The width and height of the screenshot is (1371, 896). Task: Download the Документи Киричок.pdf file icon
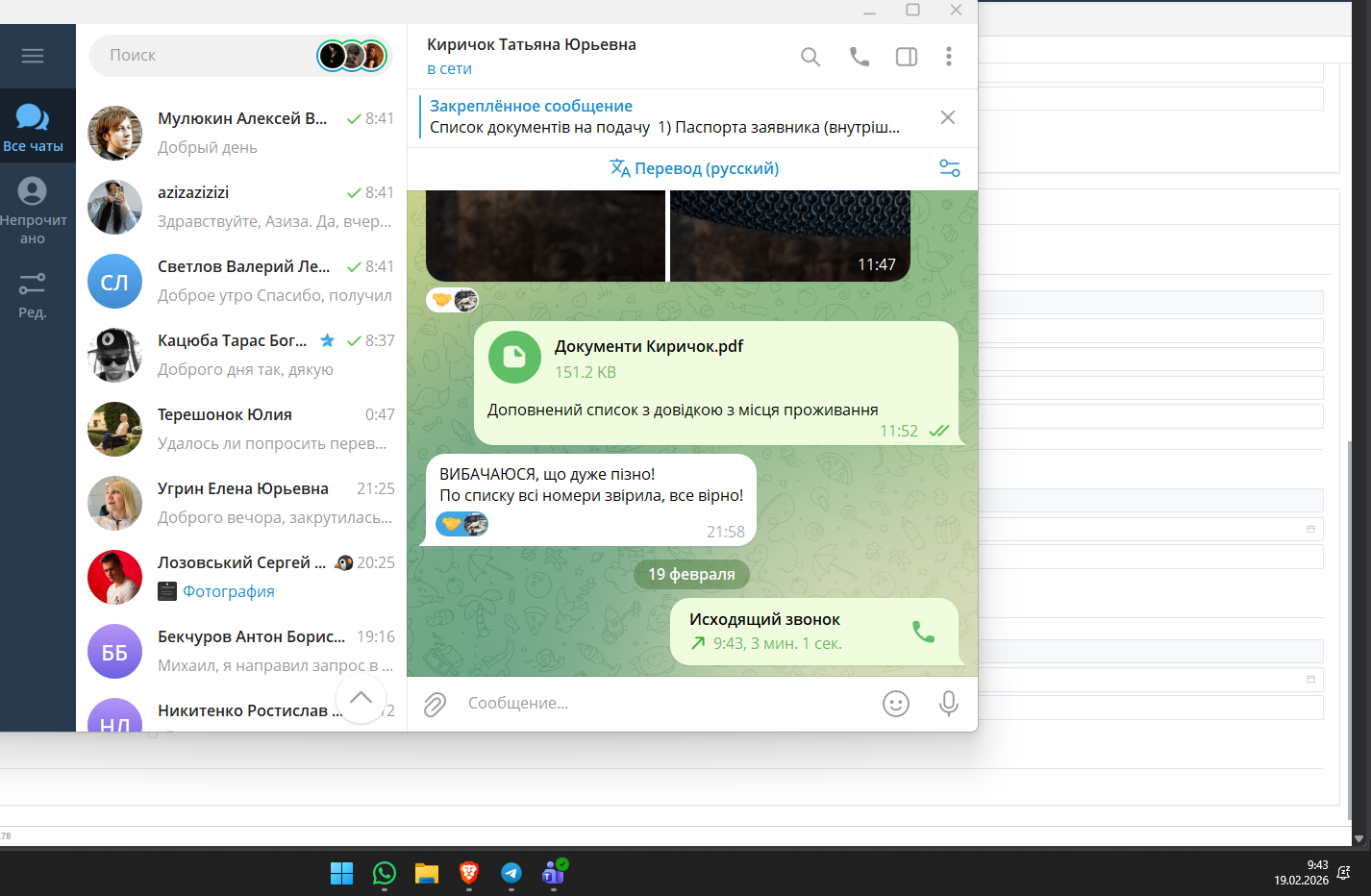(514, 358)
